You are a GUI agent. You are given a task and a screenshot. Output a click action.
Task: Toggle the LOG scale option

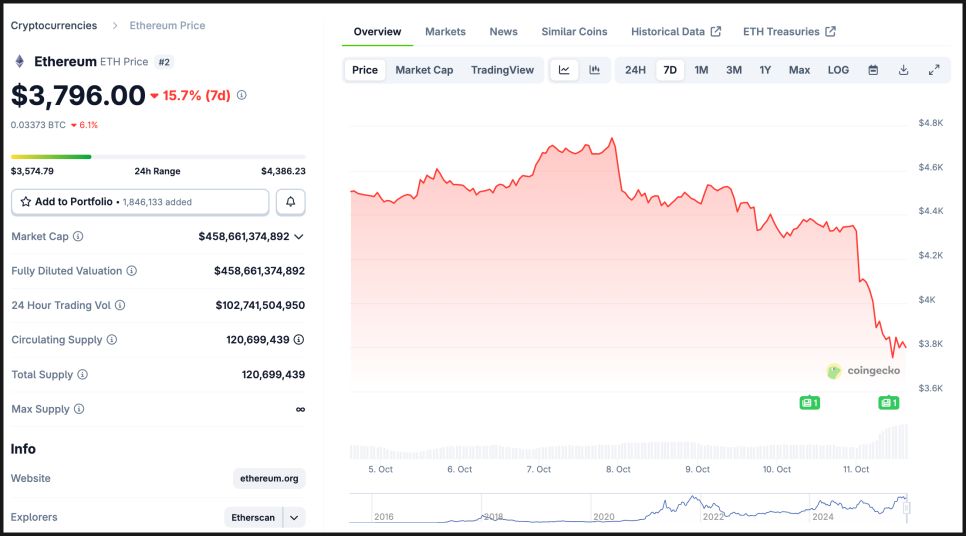click(x=838, y=70)
